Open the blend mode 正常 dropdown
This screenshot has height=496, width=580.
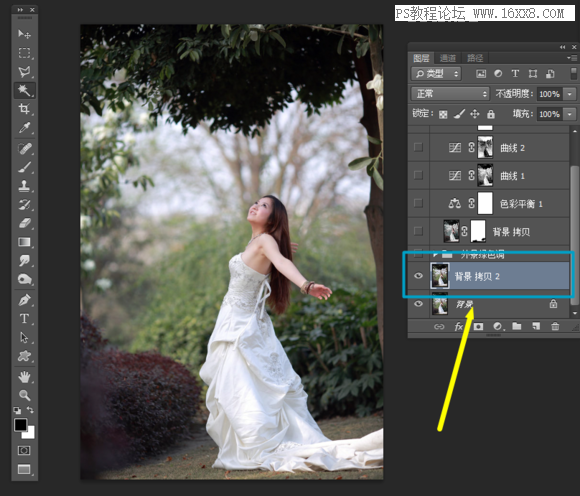coord(450,94)
